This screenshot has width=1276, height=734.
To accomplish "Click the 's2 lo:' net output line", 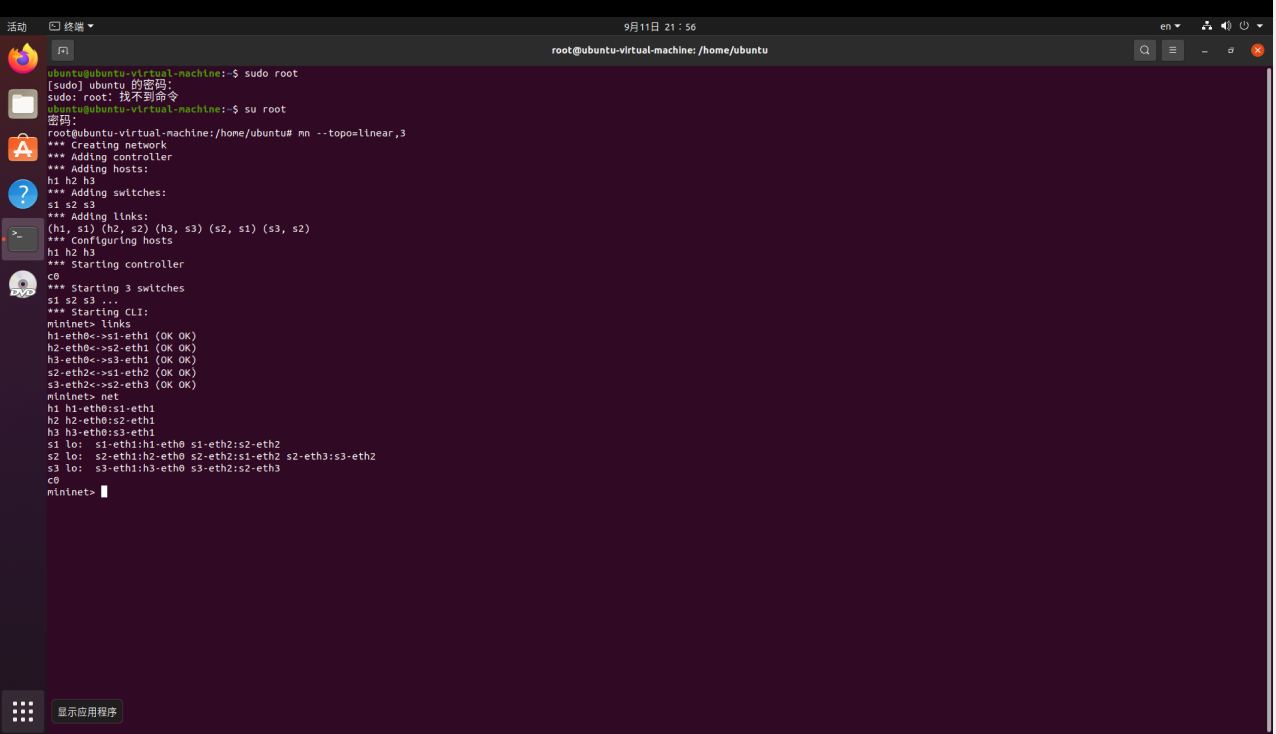I will [x=212, y=456].
